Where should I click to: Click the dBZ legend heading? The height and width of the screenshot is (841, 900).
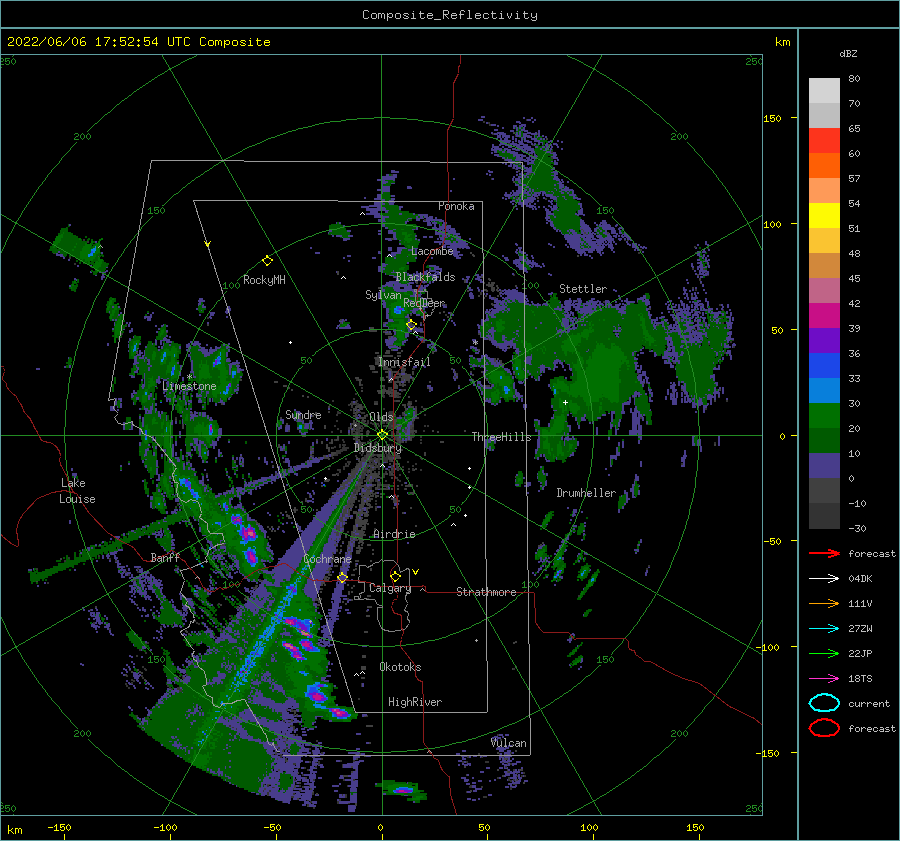(848, 54)
